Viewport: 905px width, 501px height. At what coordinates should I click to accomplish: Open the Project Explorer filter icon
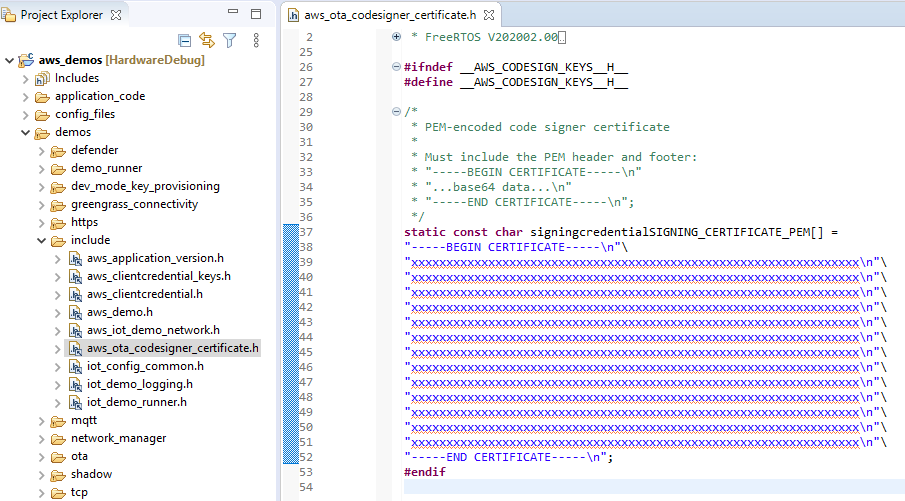click(x=230, y=40)
